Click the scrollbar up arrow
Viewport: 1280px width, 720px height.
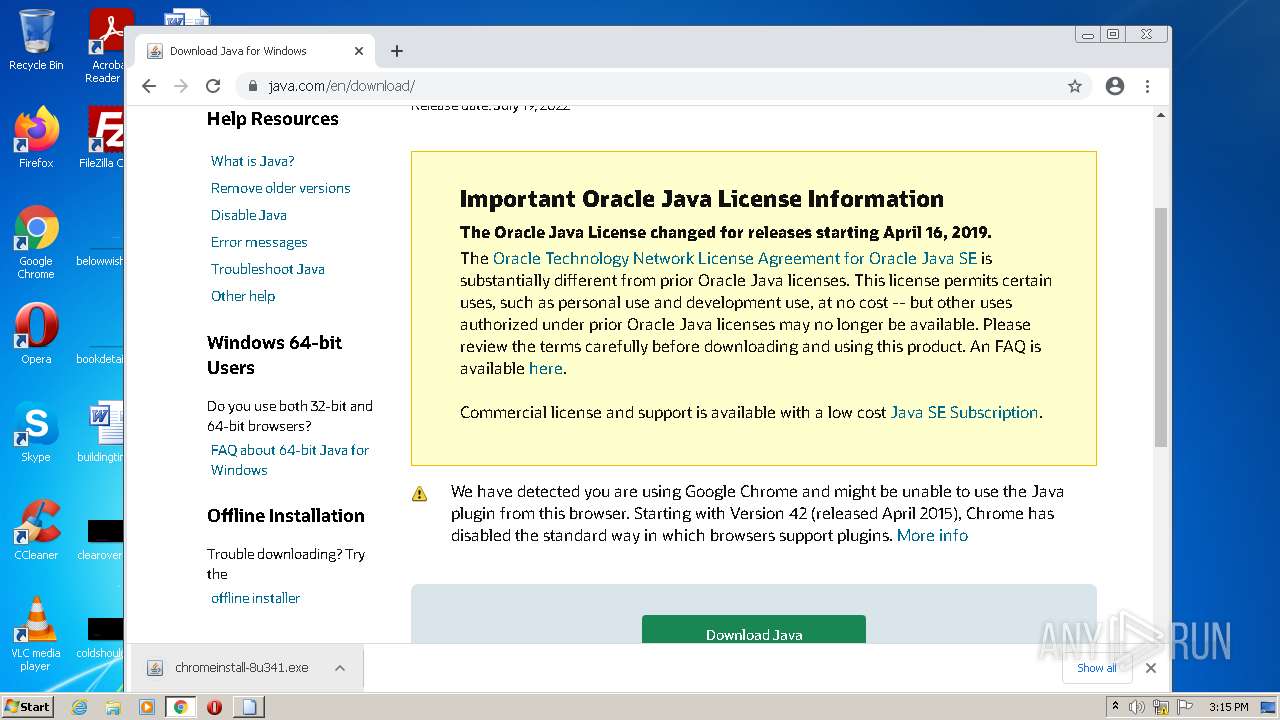pyautogui.click(x=1161, y=115)
